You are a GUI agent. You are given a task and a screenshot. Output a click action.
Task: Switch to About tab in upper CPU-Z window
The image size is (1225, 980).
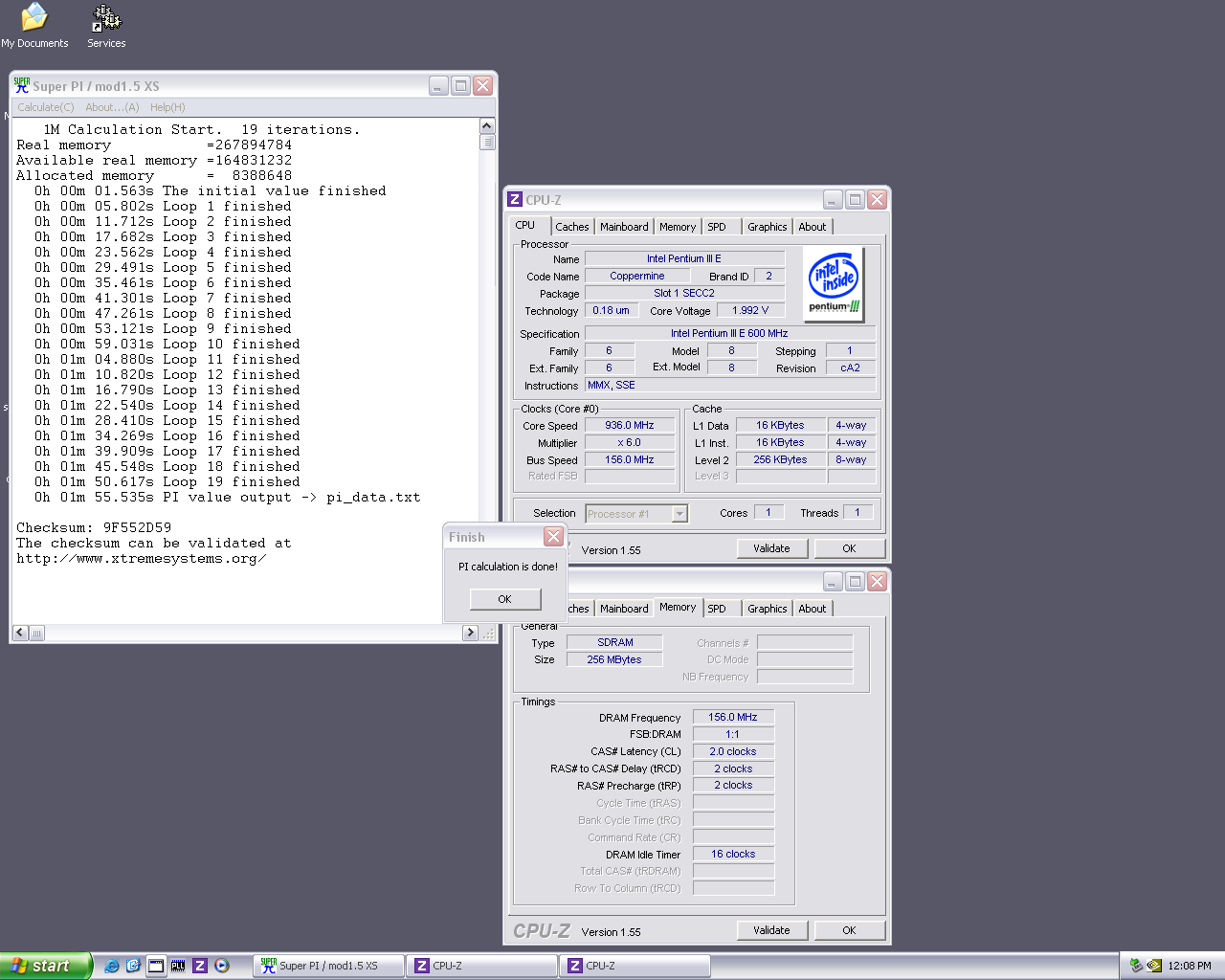click(x=813, y=227)
